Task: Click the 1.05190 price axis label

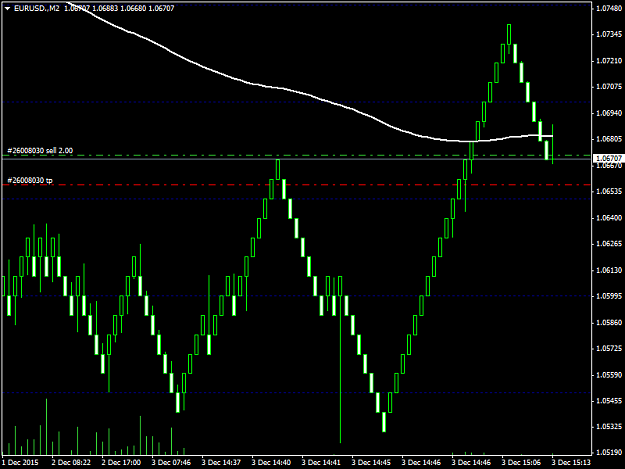Action: (609, 453)
